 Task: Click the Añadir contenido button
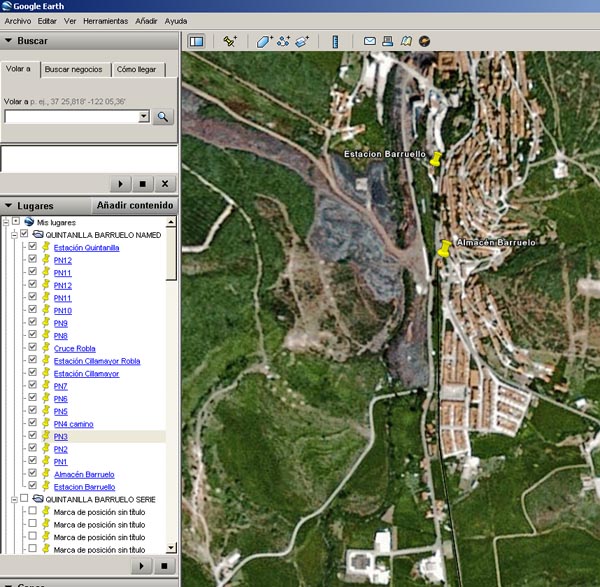134,205
